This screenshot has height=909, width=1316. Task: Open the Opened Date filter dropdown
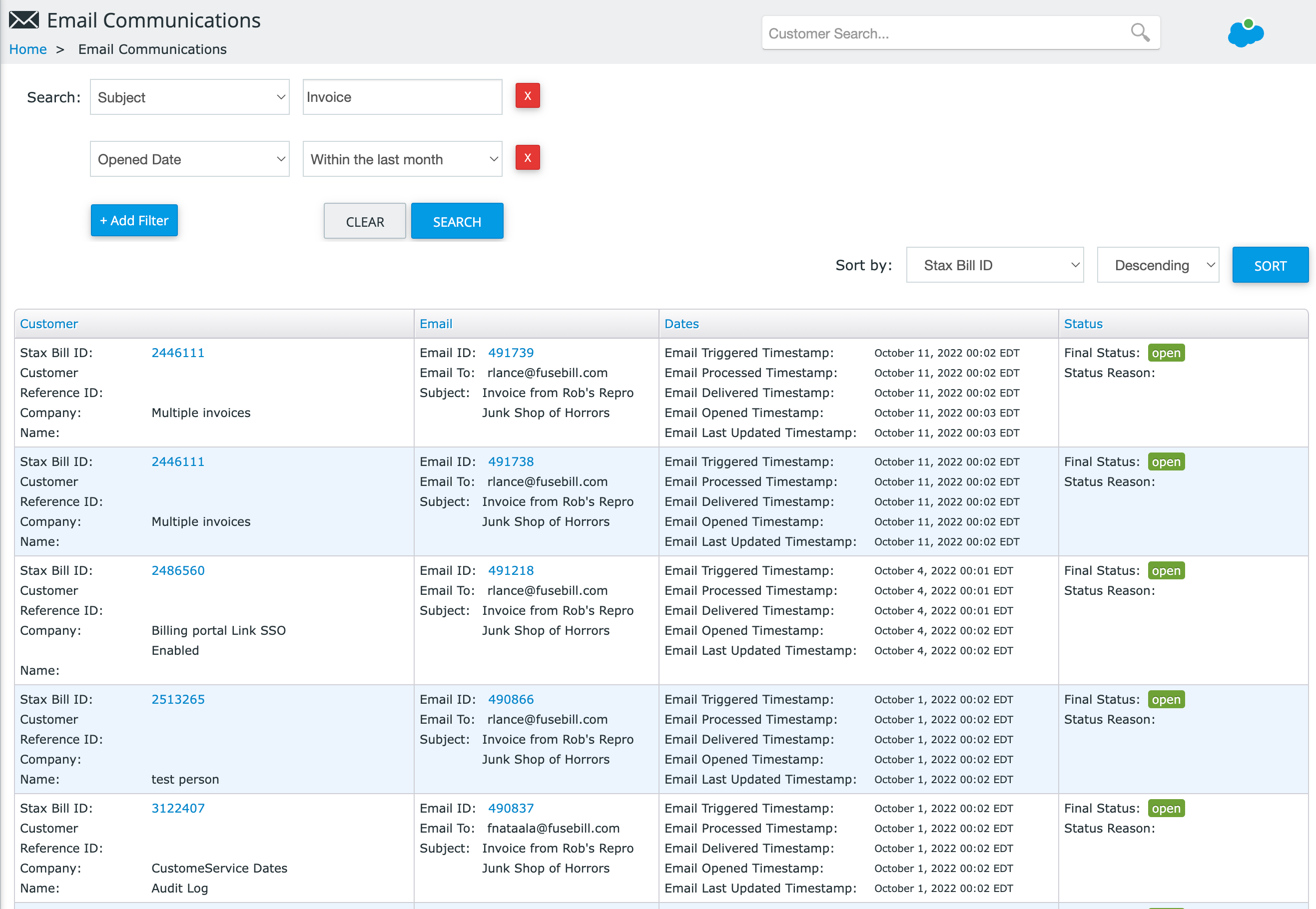[x=190, y=159]
